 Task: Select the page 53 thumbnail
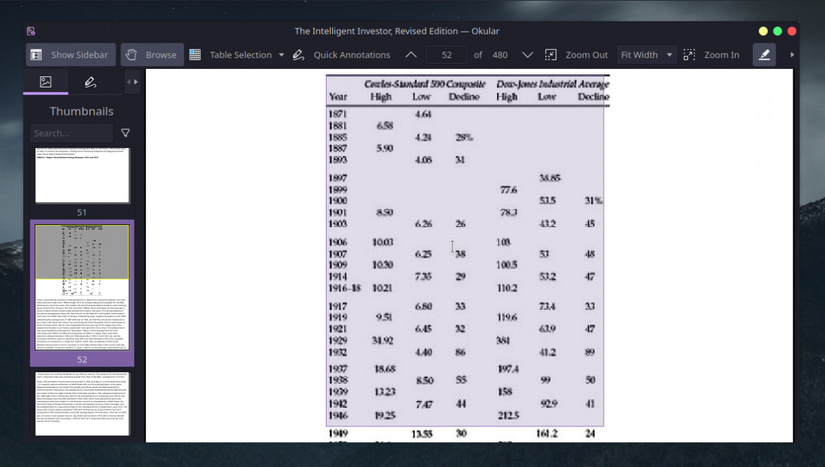82,403
